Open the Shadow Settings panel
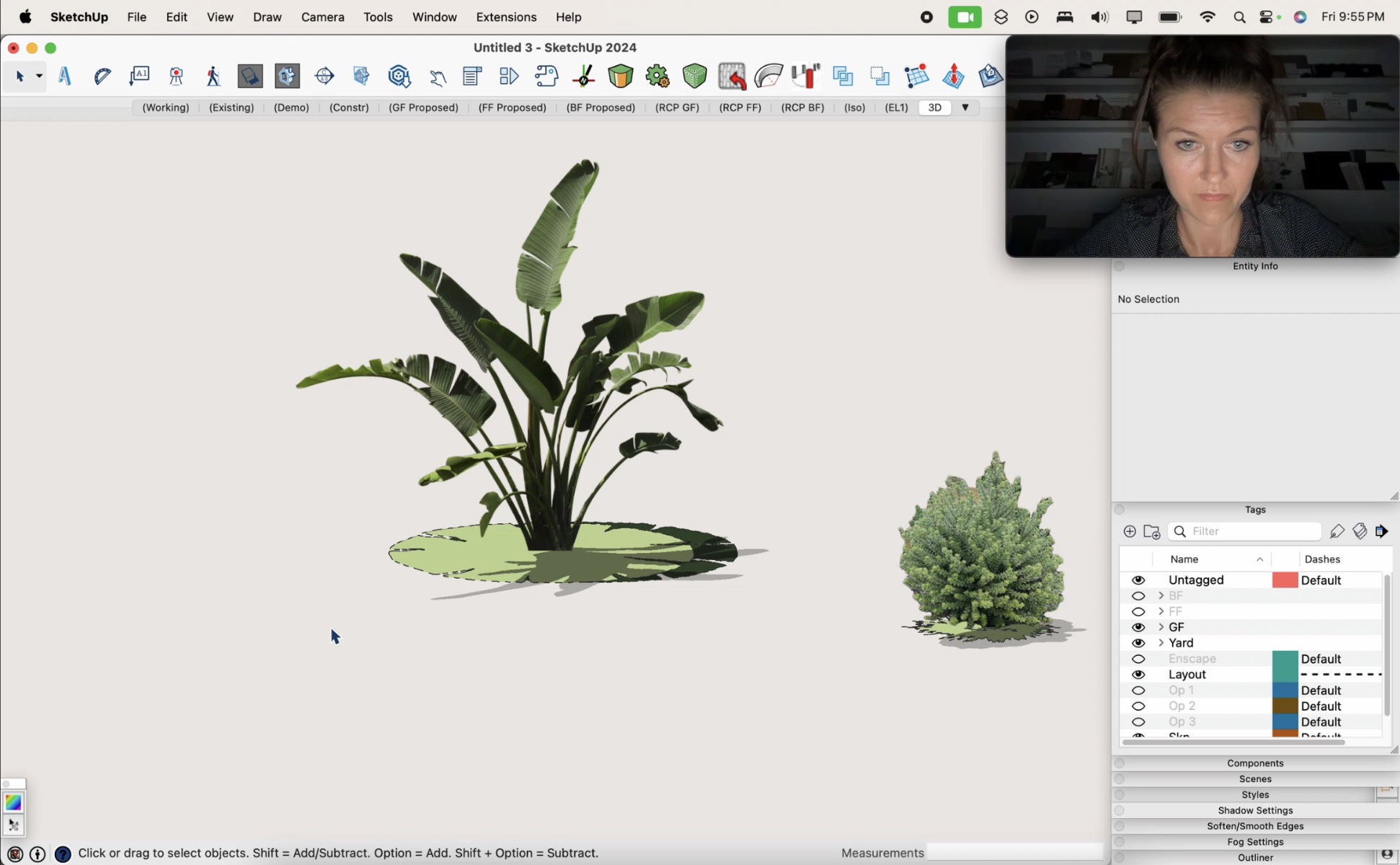The width and height of the screenshot is (1400, 865). click(x=1255, y=810)
